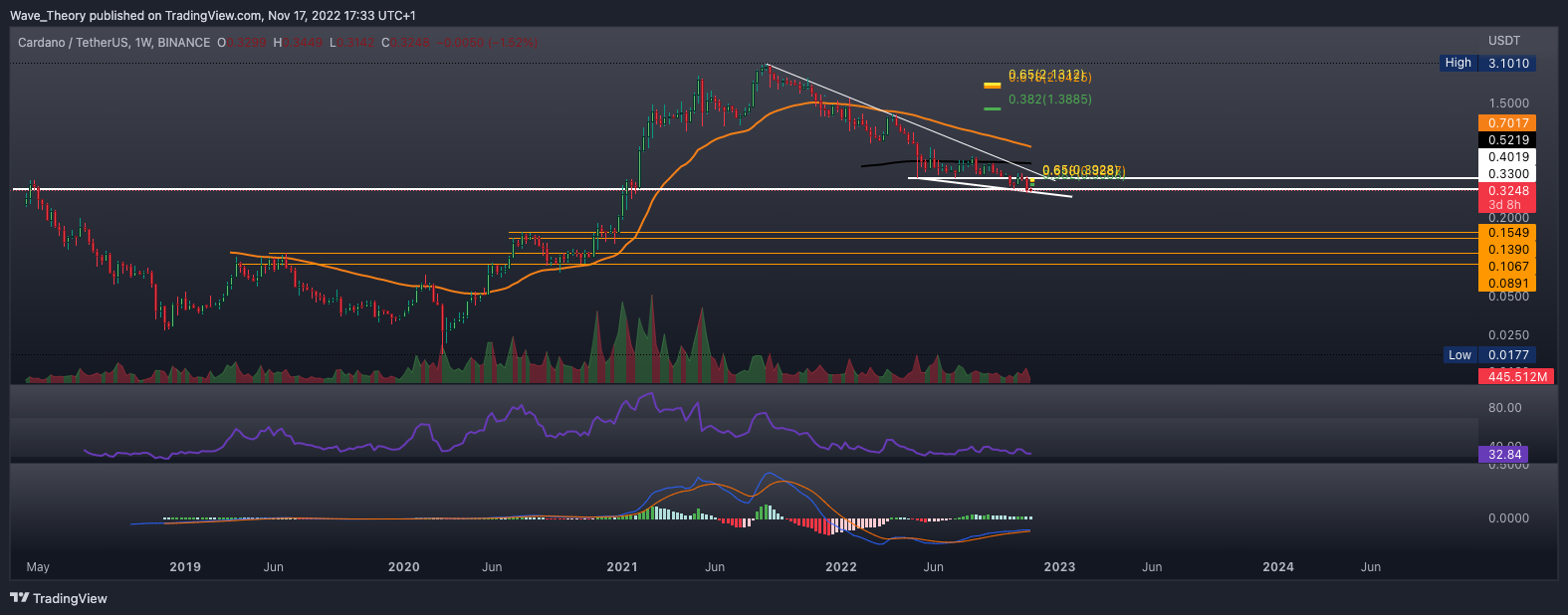Viewport: 1568px width, 615px height.
Task: Click the orange 0.7017 moving average tag
Action: (x=1508, y=123)
